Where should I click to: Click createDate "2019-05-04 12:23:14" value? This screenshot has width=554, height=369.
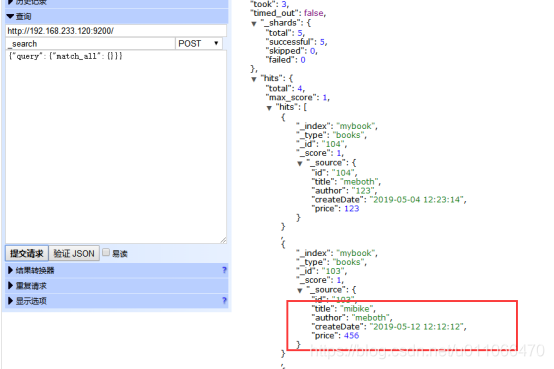[417, 200]
